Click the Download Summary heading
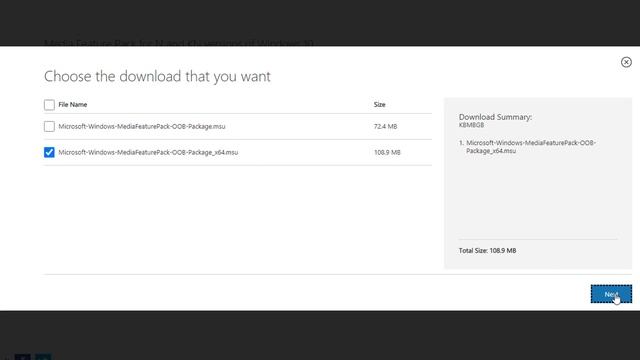This screenshot has height=360, width=640. coord(495,117)
